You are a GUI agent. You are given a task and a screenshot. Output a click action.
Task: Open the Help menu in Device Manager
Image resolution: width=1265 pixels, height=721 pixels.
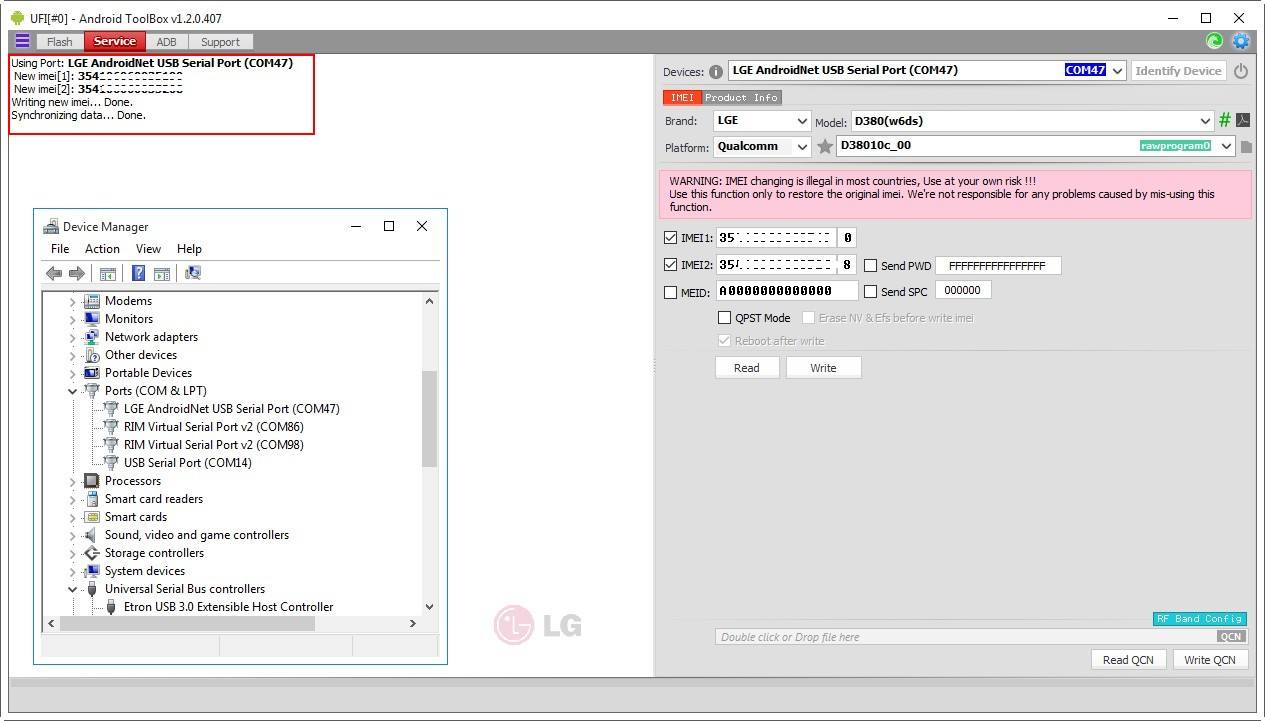189,249
